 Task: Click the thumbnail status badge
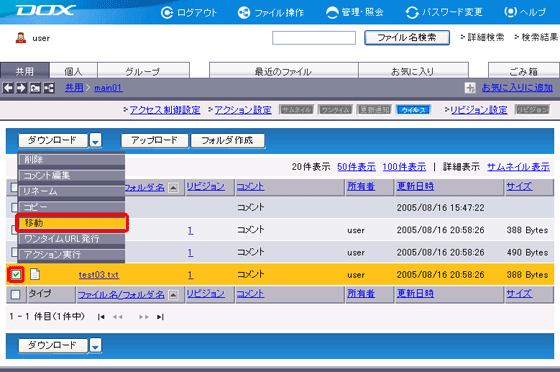296,110
